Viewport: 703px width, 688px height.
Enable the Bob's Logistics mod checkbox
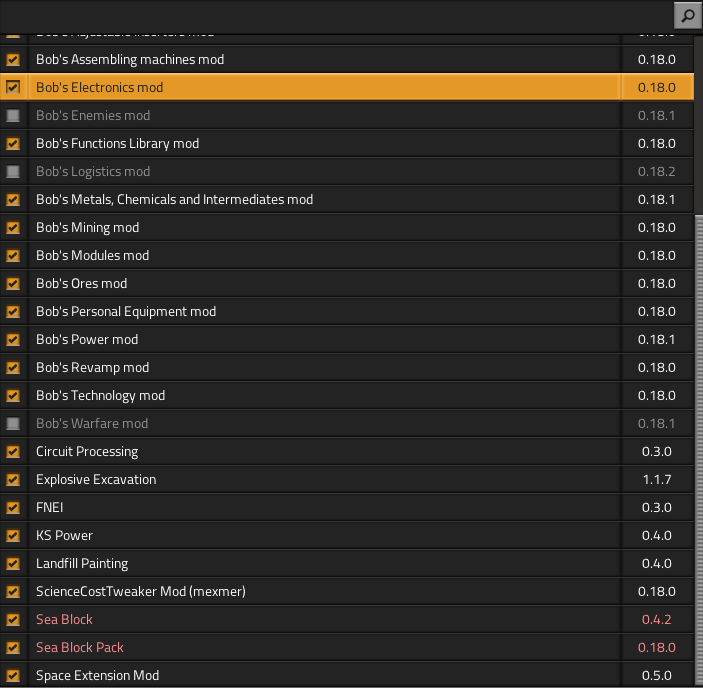tap(13, 172)
